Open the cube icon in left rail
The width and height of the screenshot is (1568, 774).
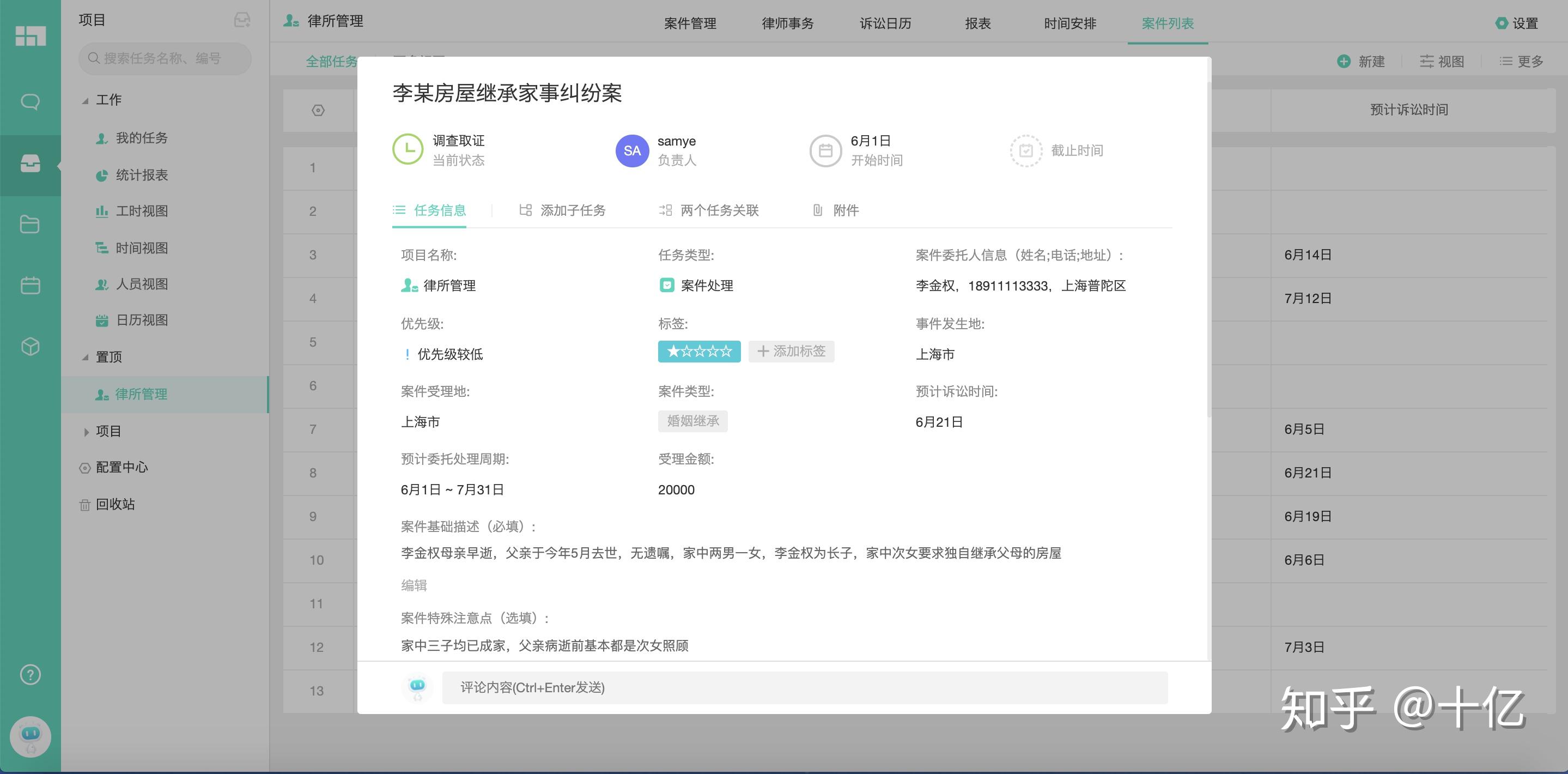[x=31, y=347]
